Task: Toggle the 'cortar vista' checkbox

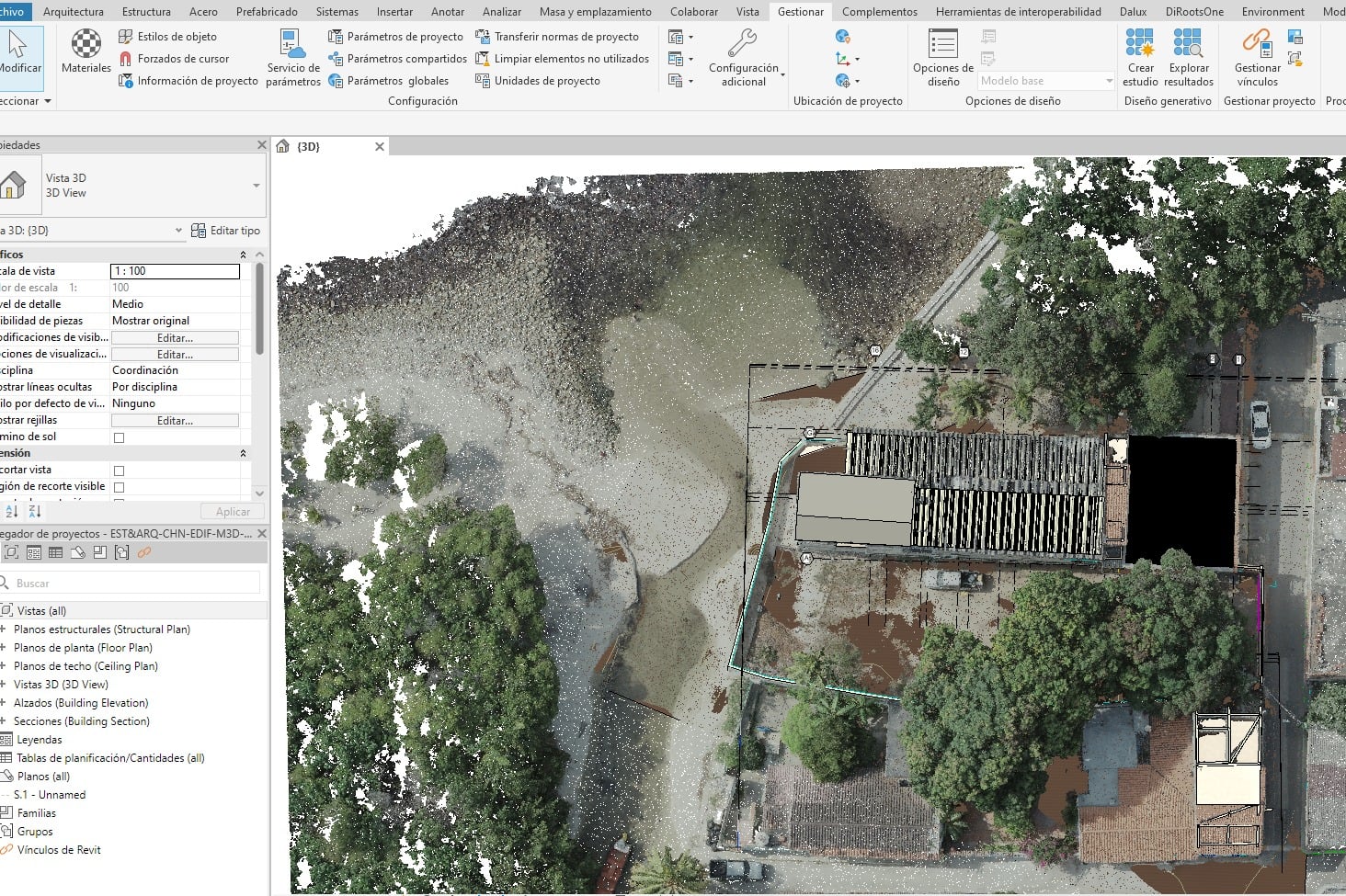Action: click(119, 471)
